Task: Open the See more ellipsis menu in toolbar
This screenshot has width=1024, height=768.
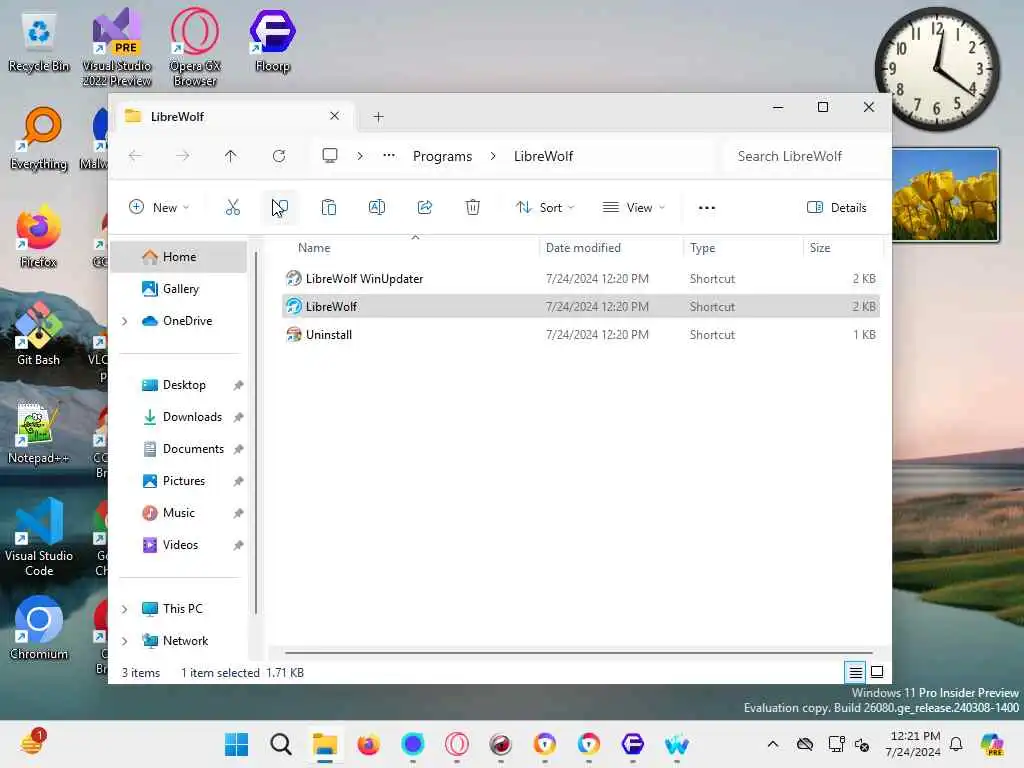Action: click(x=707, y=208)
